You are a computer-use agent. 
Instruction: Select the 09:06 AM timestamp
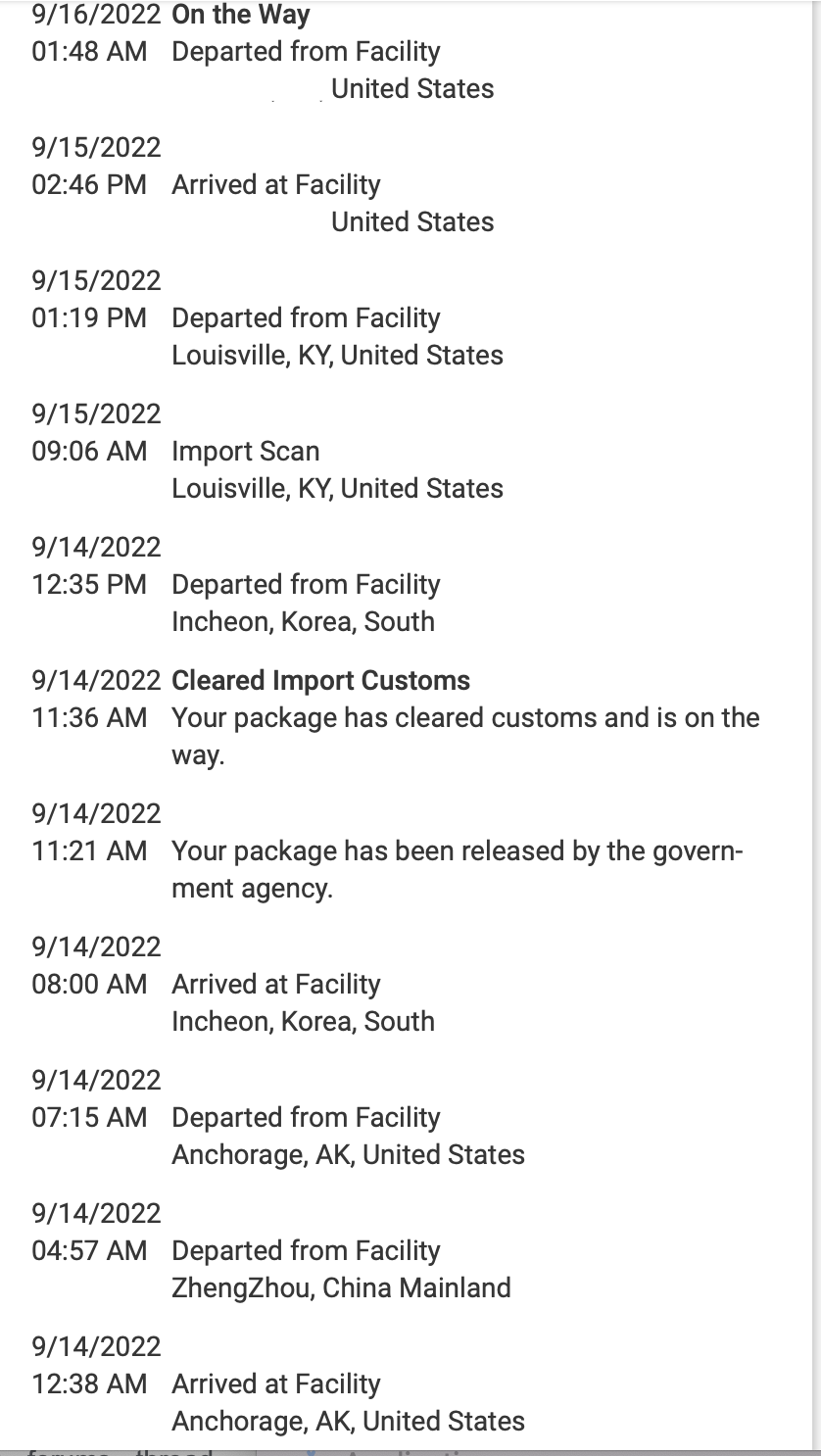89,452
